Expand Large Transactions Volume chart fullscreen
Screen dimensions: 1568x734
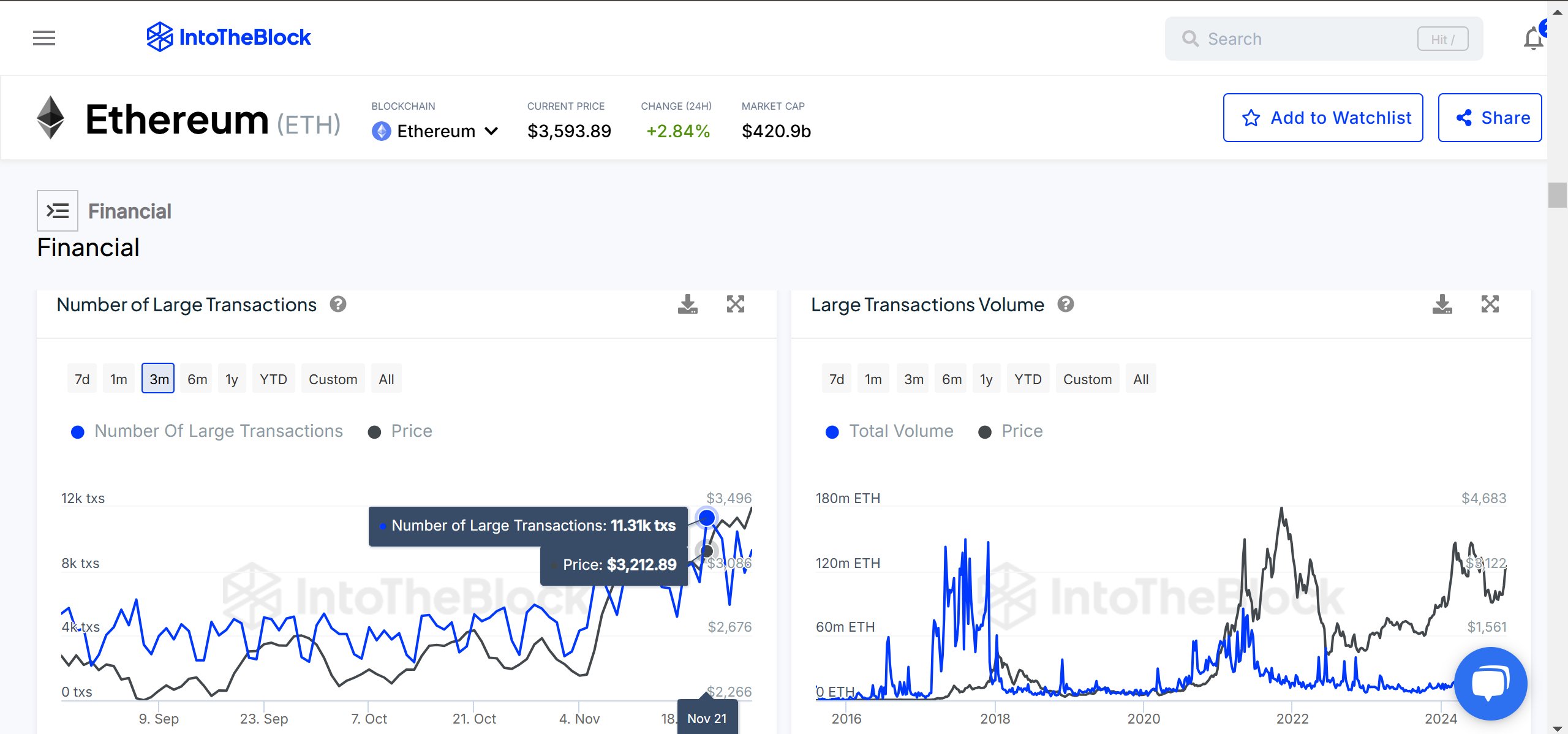(x=1490, y=305)
